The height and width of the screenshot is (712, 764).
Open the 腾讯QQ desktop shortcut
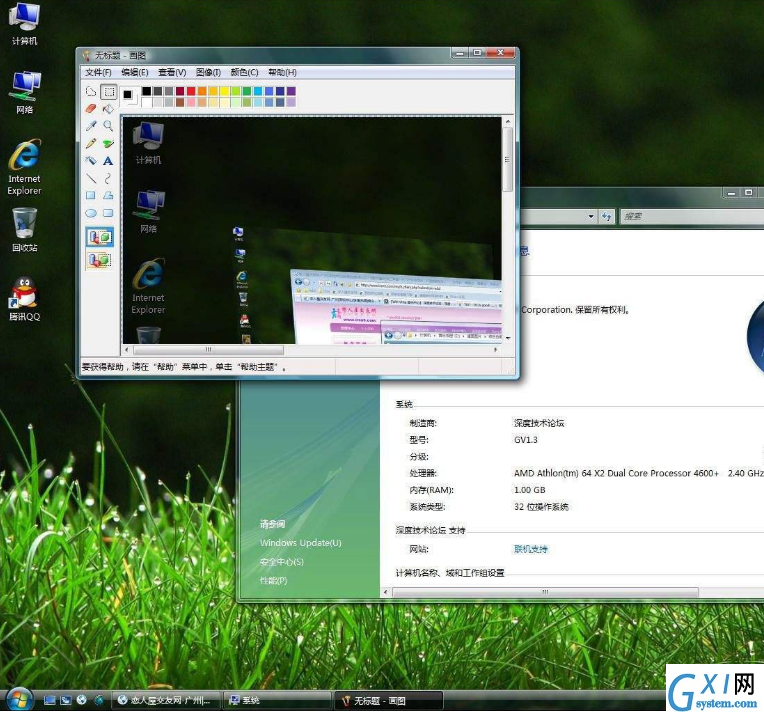(24, 299)
